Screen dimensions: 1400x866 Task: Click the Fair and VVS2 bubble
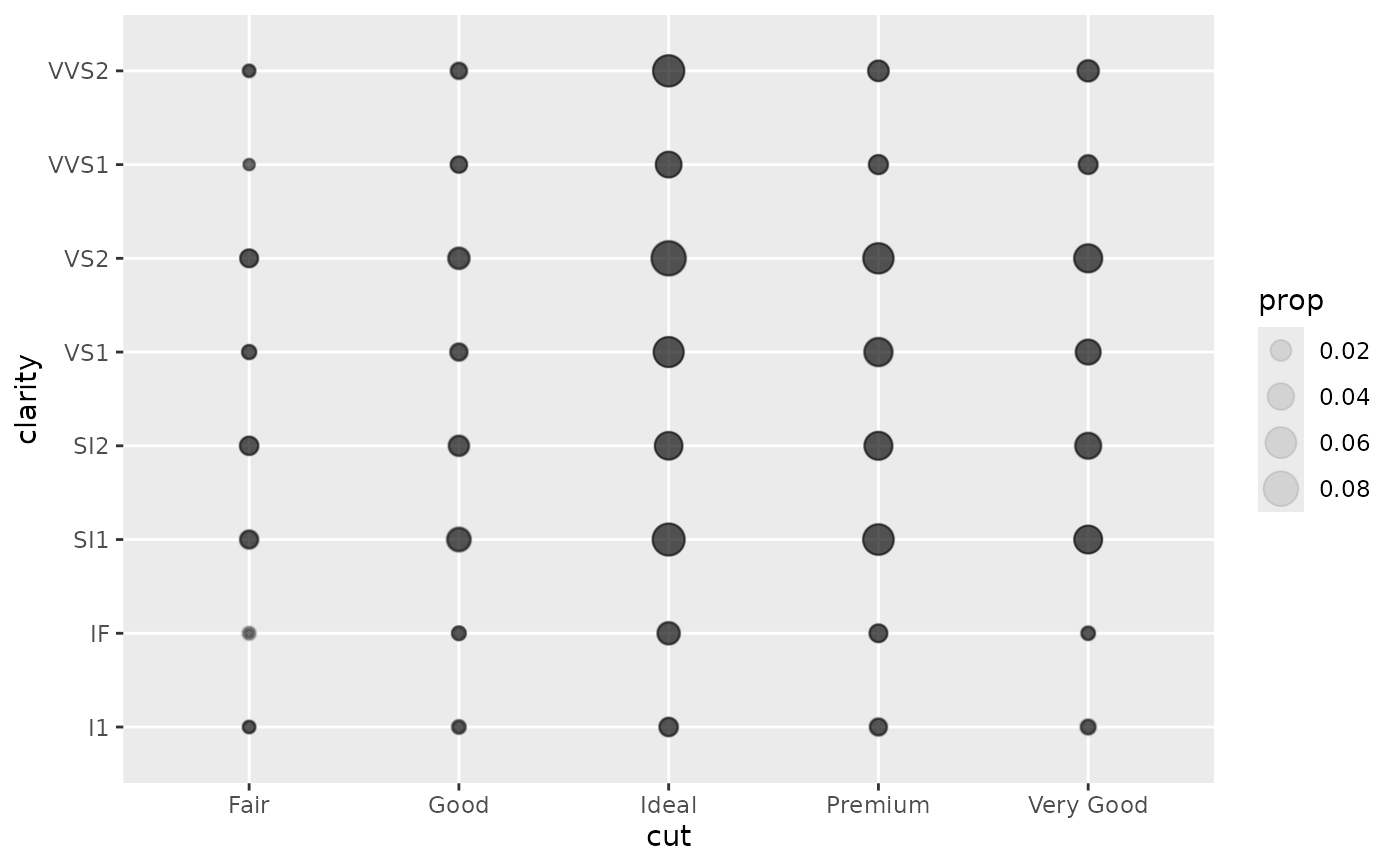249,71
